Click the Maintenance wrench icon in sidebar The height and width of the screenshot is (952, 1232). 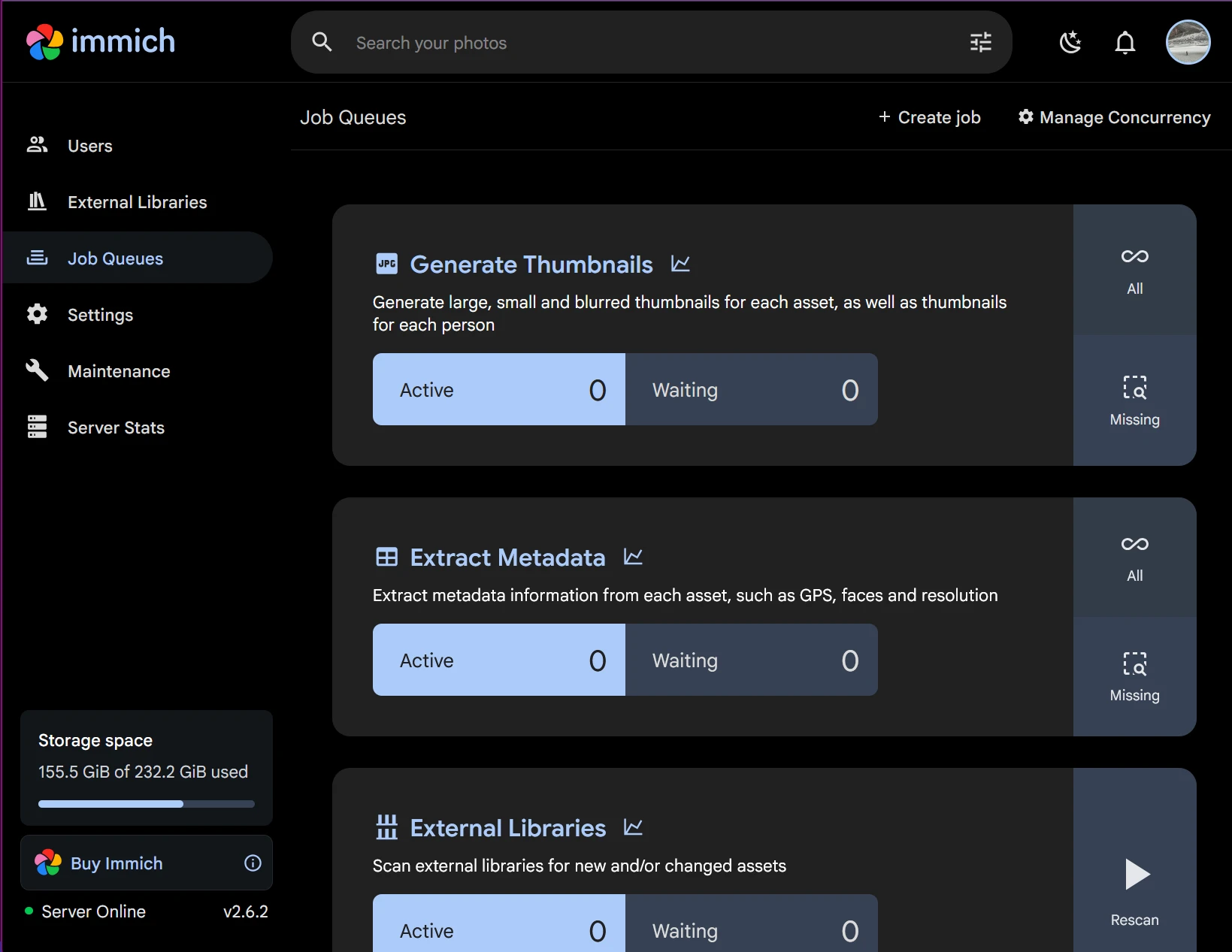point(38,370)
